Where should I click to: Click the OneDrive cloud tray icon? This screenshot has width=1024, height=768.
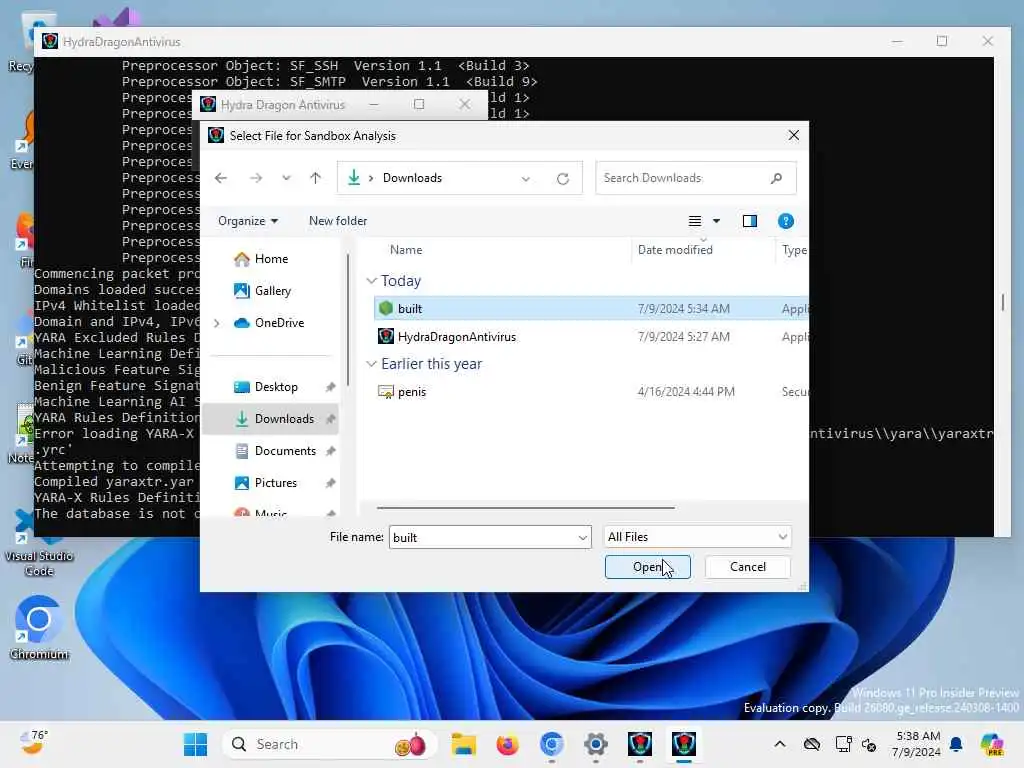click(x=812, y=744)
